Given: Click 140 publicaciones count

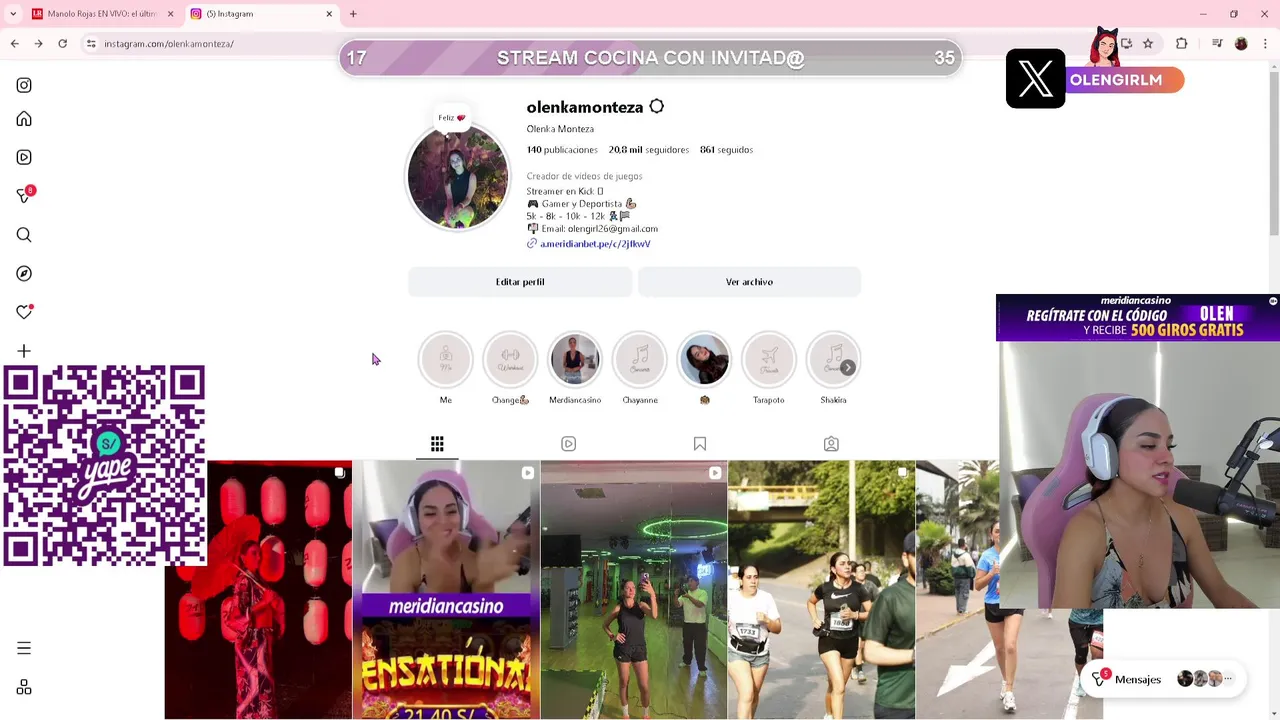Looking at the screenshot, I should [562, 150].
